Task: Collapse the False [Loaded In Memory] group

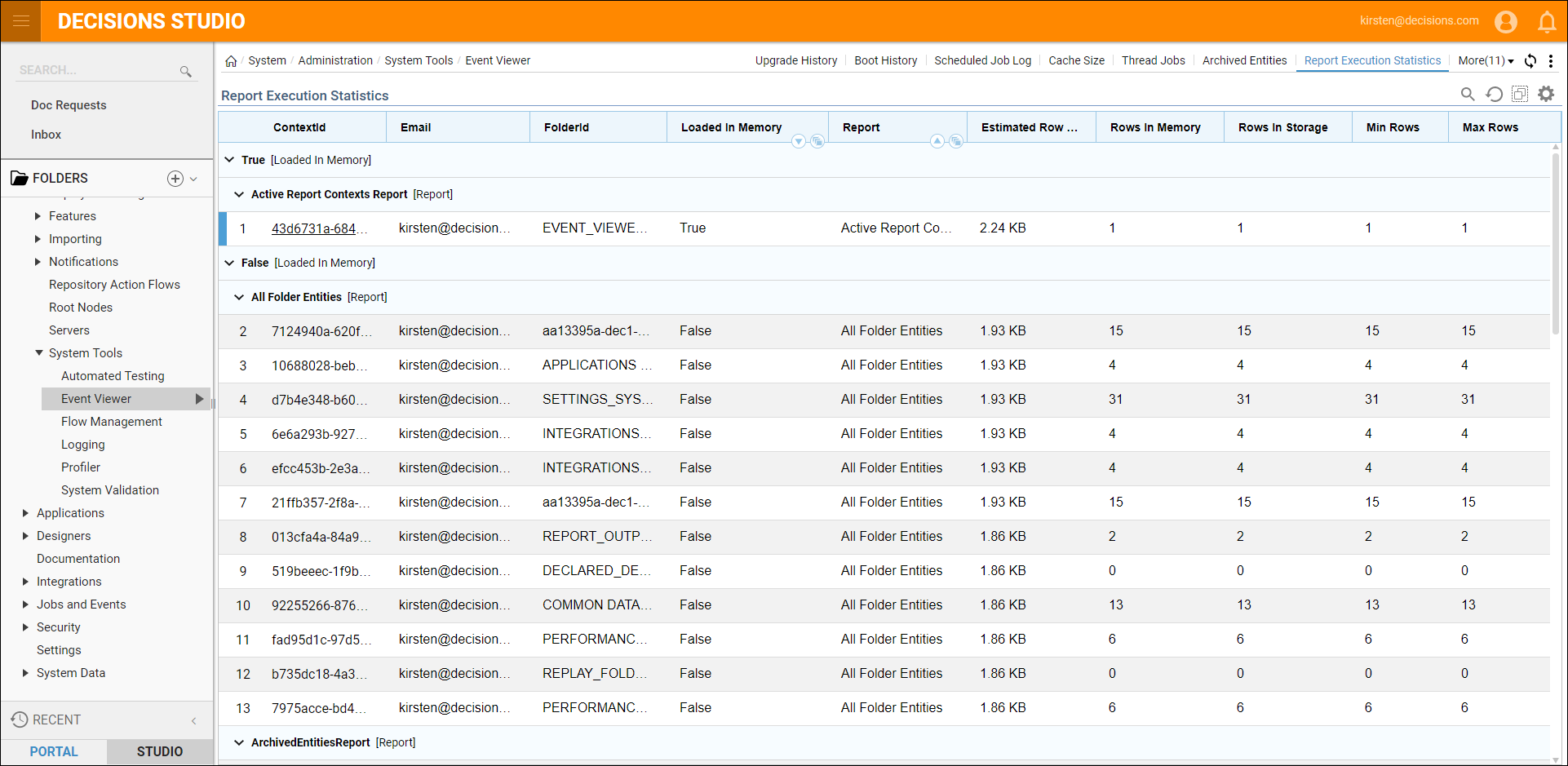Action: point(229,263)
